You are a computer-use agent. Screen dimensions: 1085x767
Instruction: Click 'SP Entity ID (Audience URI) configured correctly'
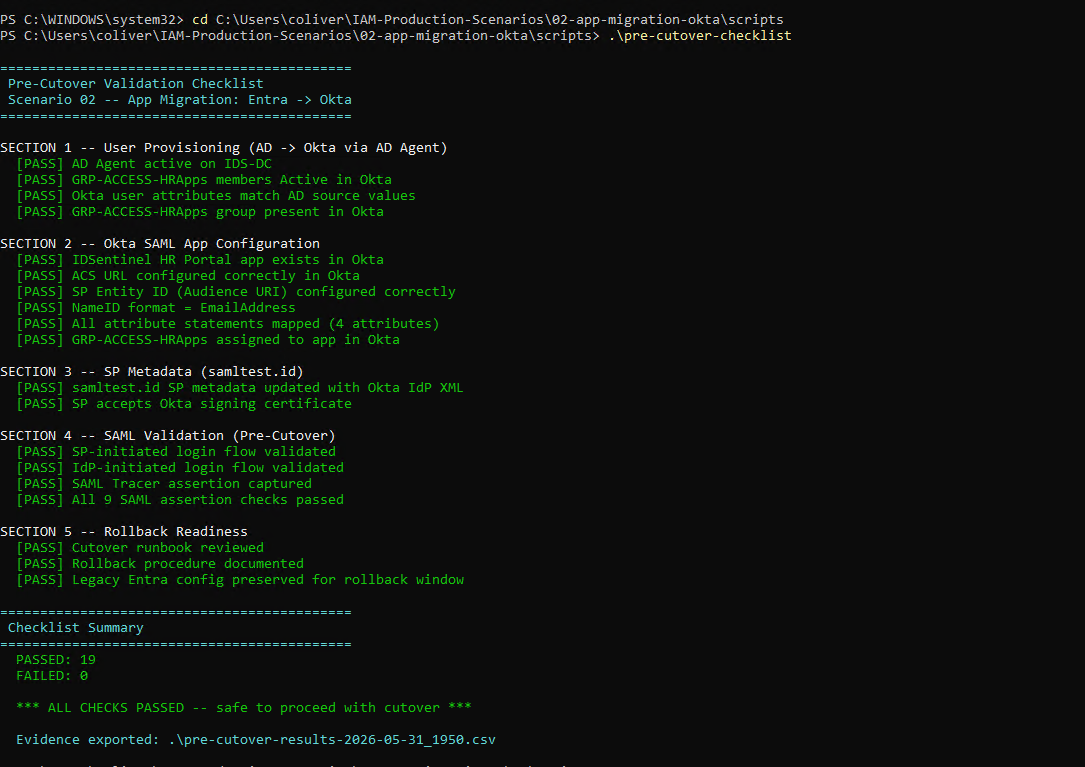(236, 291)
